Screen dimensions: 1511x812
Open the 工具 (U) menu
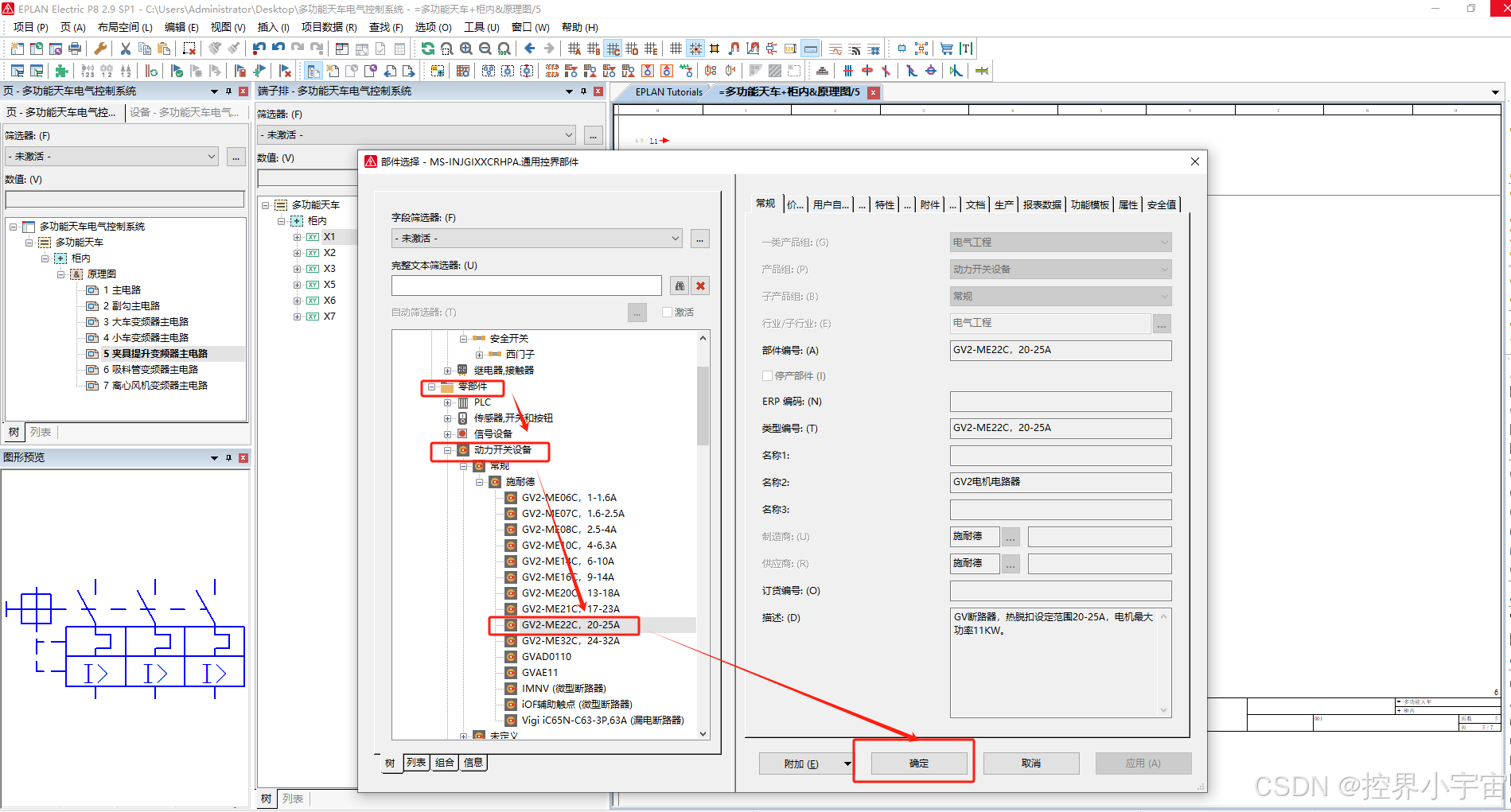[x=481, y=27]
